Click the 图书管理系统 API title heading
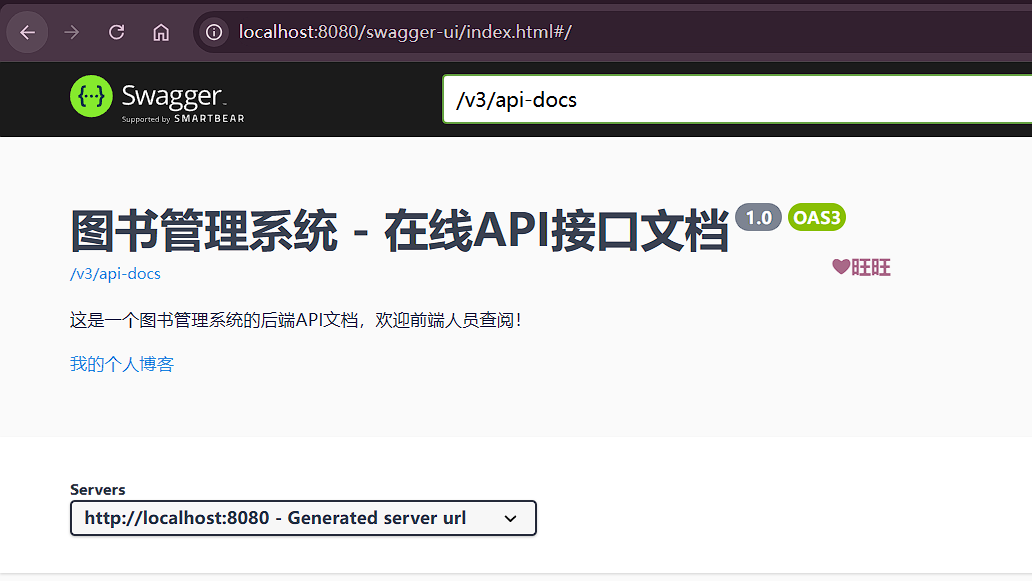The height and width of the screenshot is (581, 1032). (398, 231)
